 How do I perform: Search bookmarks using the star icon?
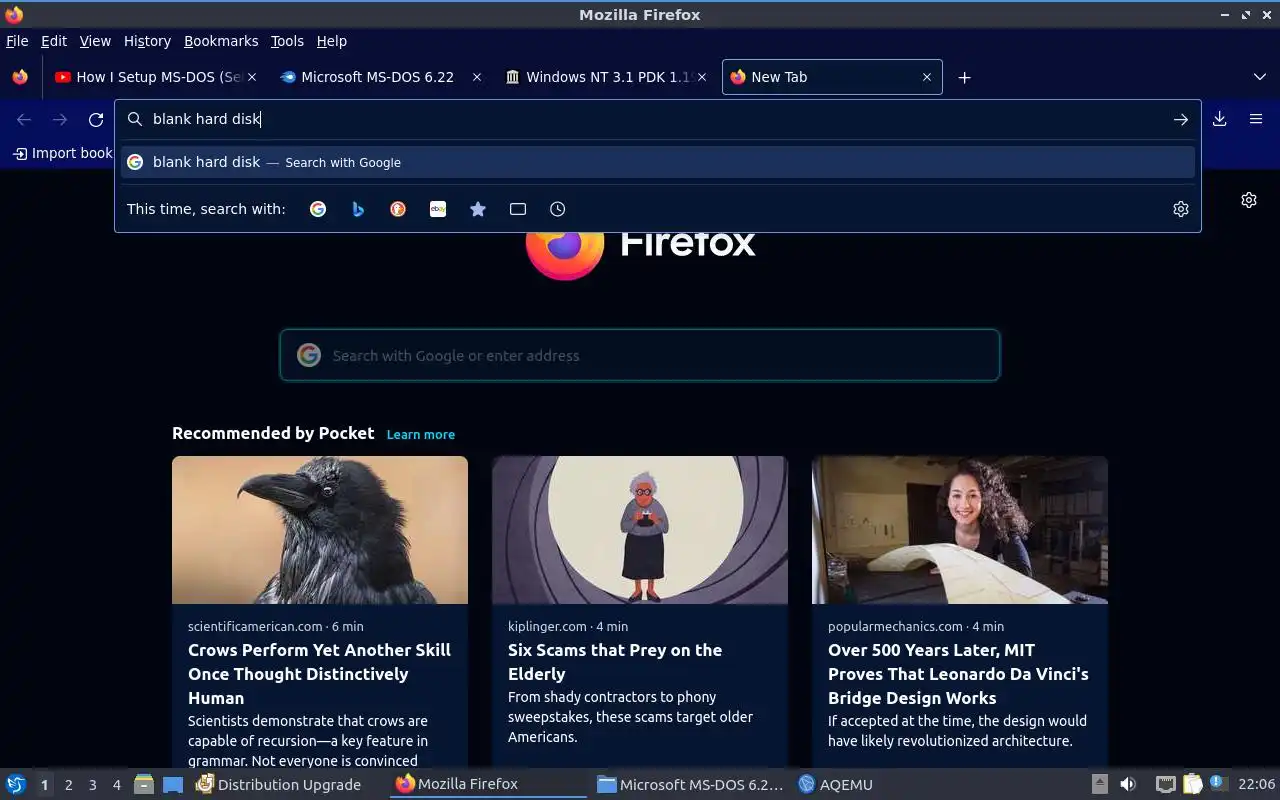(x=478, y=209)
